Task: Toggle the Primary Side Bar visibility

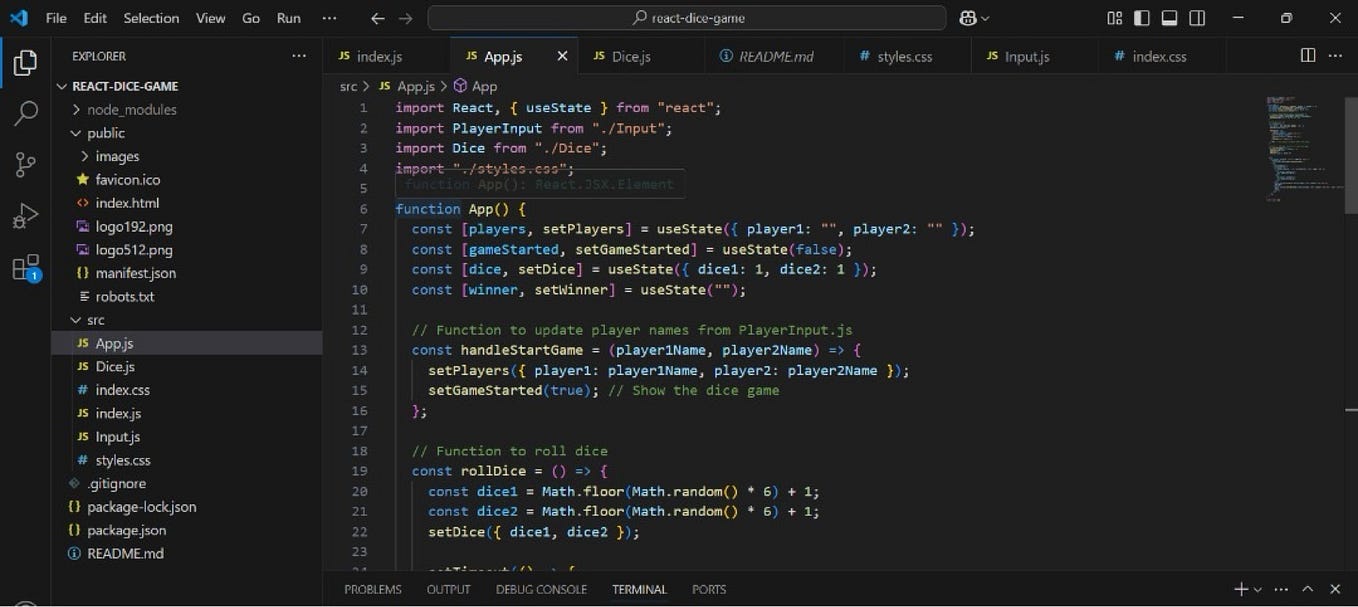Action: coord(1140,17)
